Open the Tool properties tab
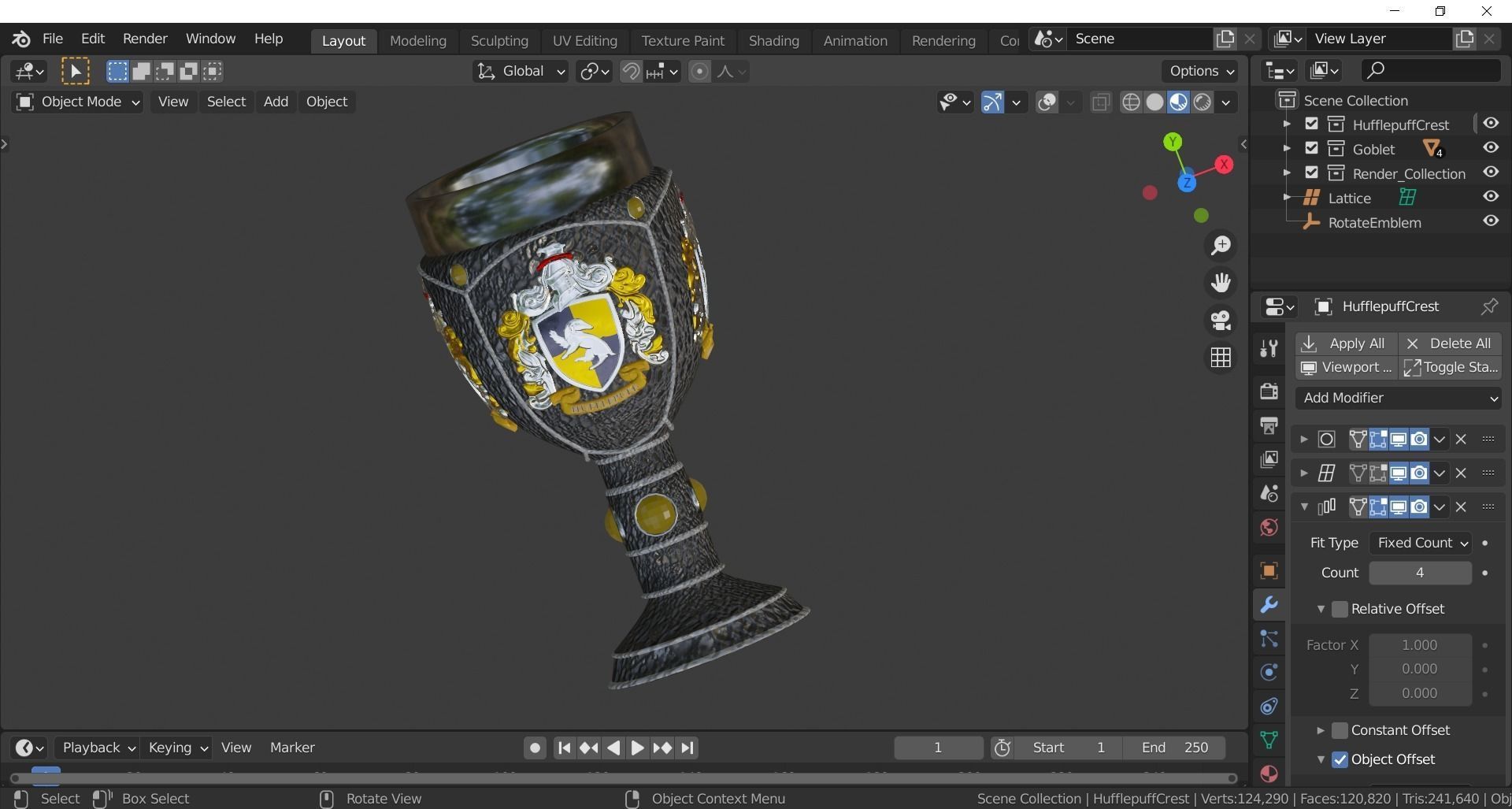This screenshot has width=1512, height=809. 1269,348
